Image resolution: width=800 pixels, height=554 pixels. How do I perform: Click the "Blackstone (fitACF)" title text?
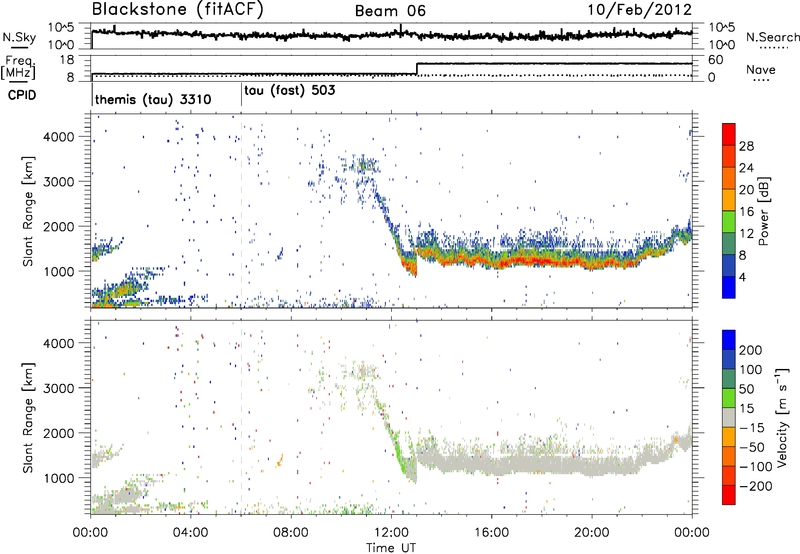[177, 10]
